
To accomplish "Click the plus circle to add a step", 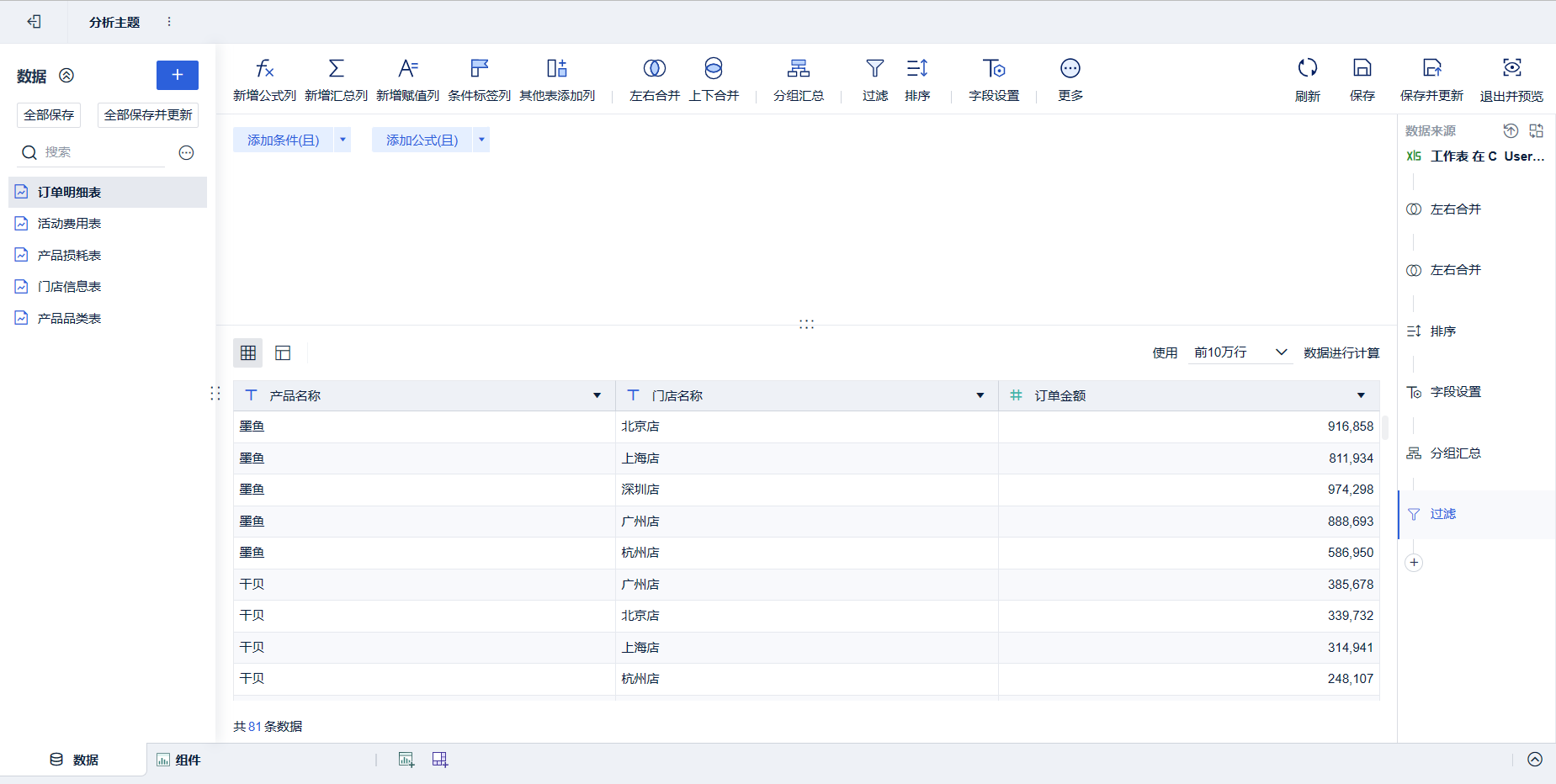I will pyautogui.click(x=1414, y=562).
